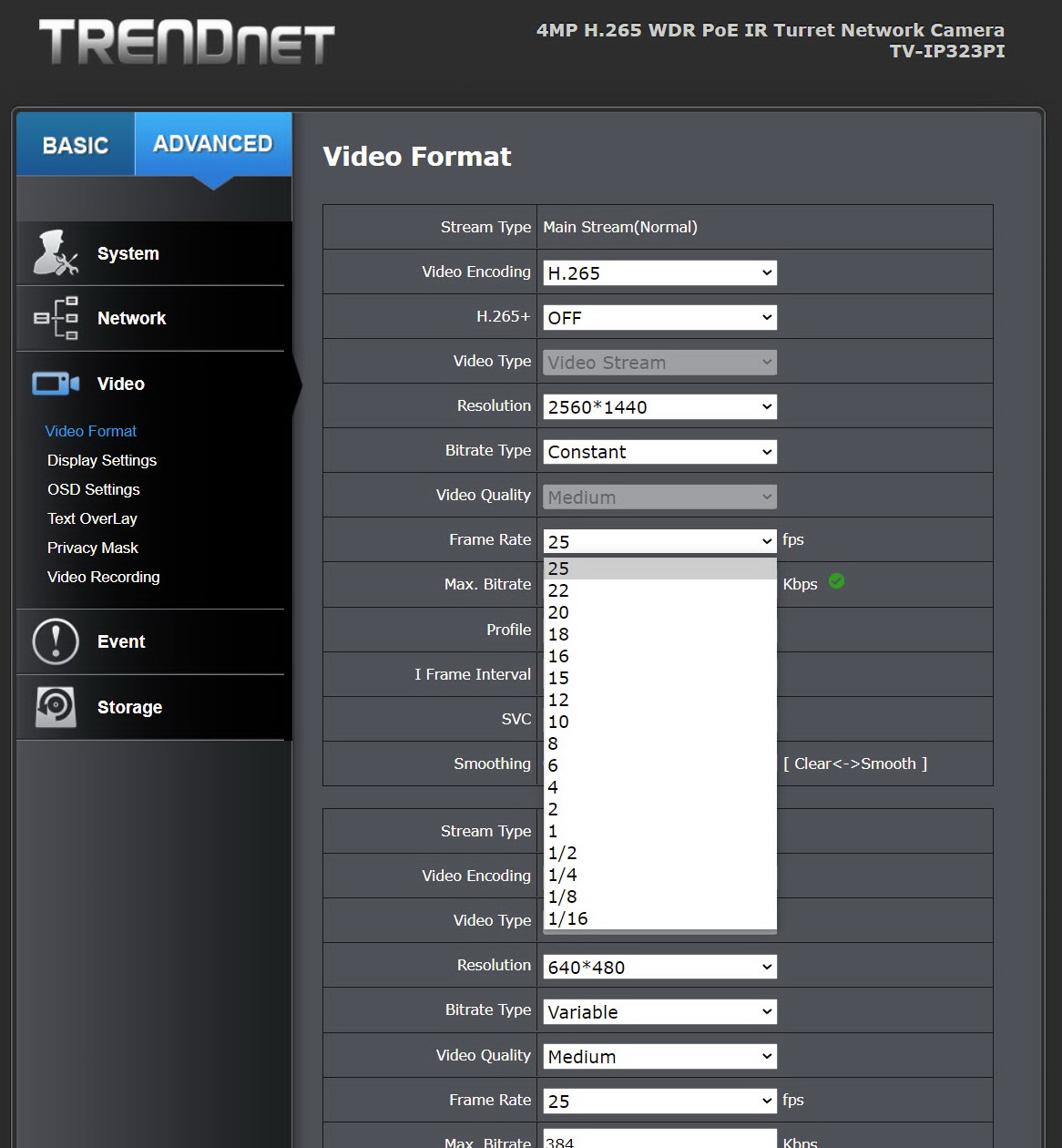Viewport: 1062px width, 1148px height.
Task: Click the green check icon beside Kbps
Action: (837, 580)
